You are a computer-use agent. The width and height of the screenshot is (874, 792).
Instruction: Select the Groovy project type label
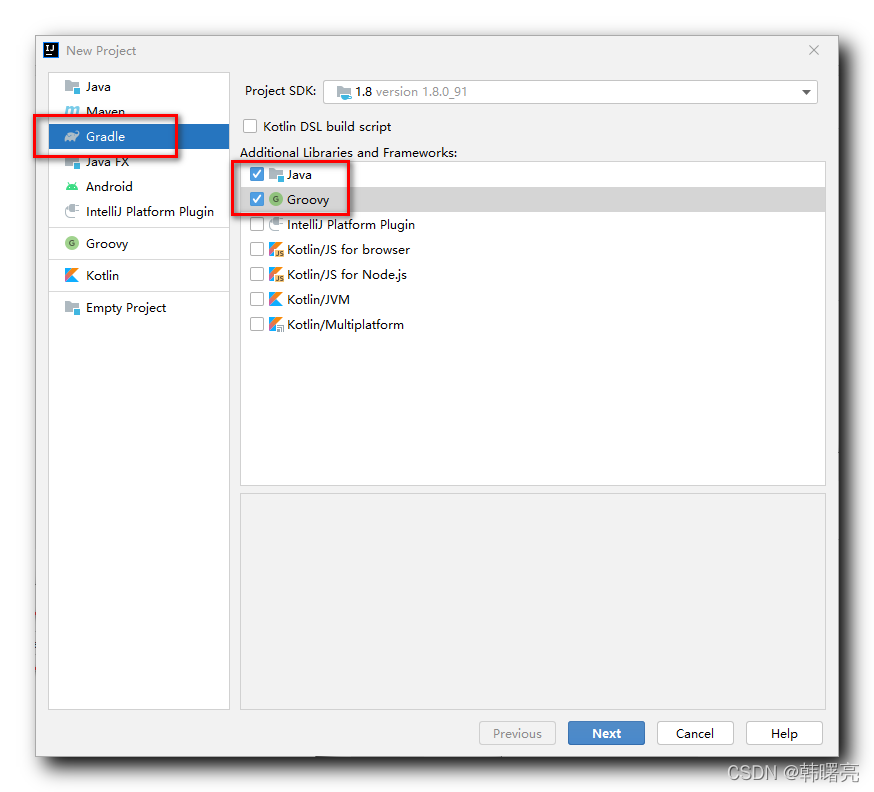(107, 244)
